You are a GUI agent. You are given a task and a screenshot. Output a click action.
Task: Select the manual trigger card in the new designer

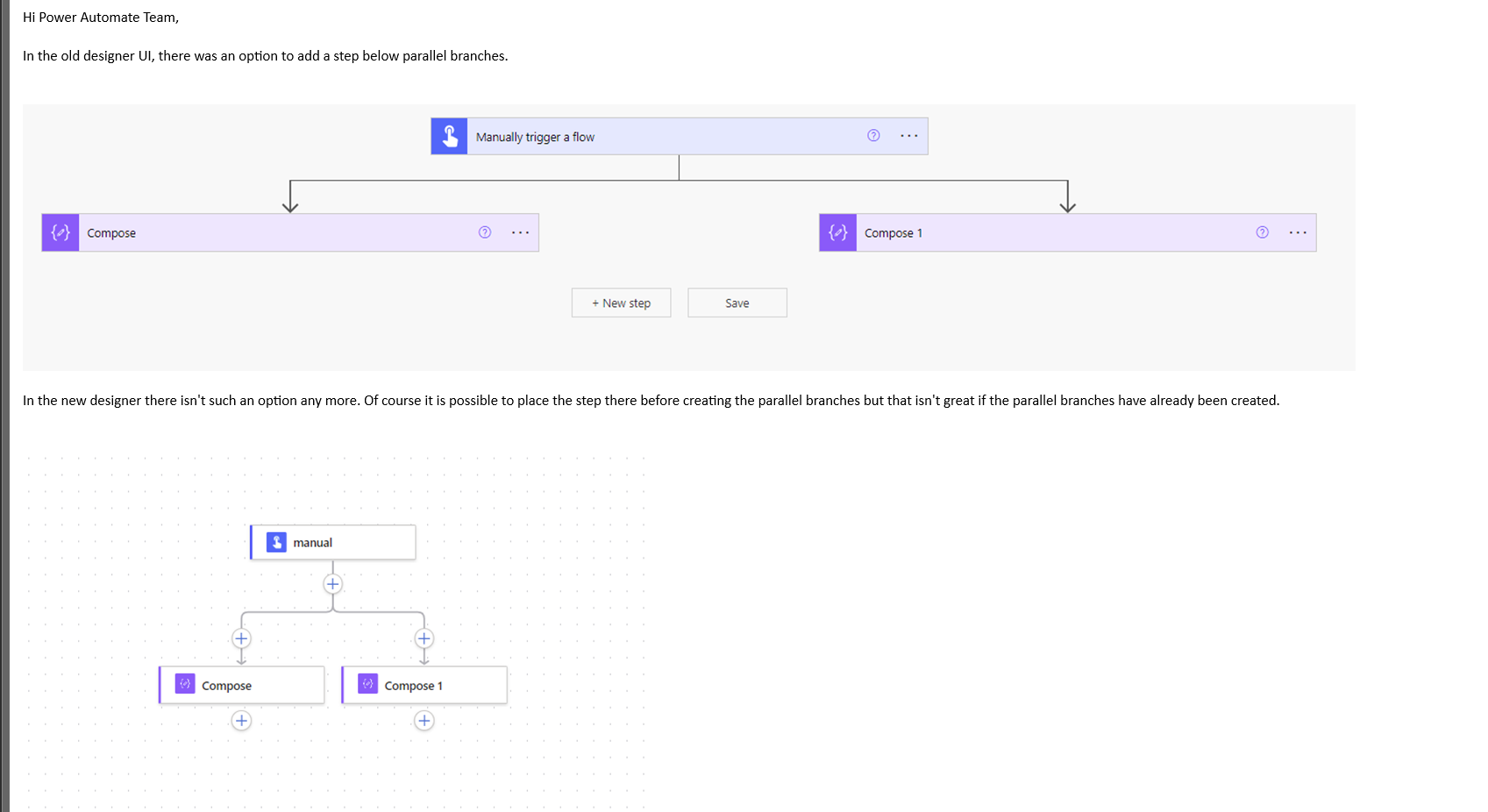tap(332, 542)
